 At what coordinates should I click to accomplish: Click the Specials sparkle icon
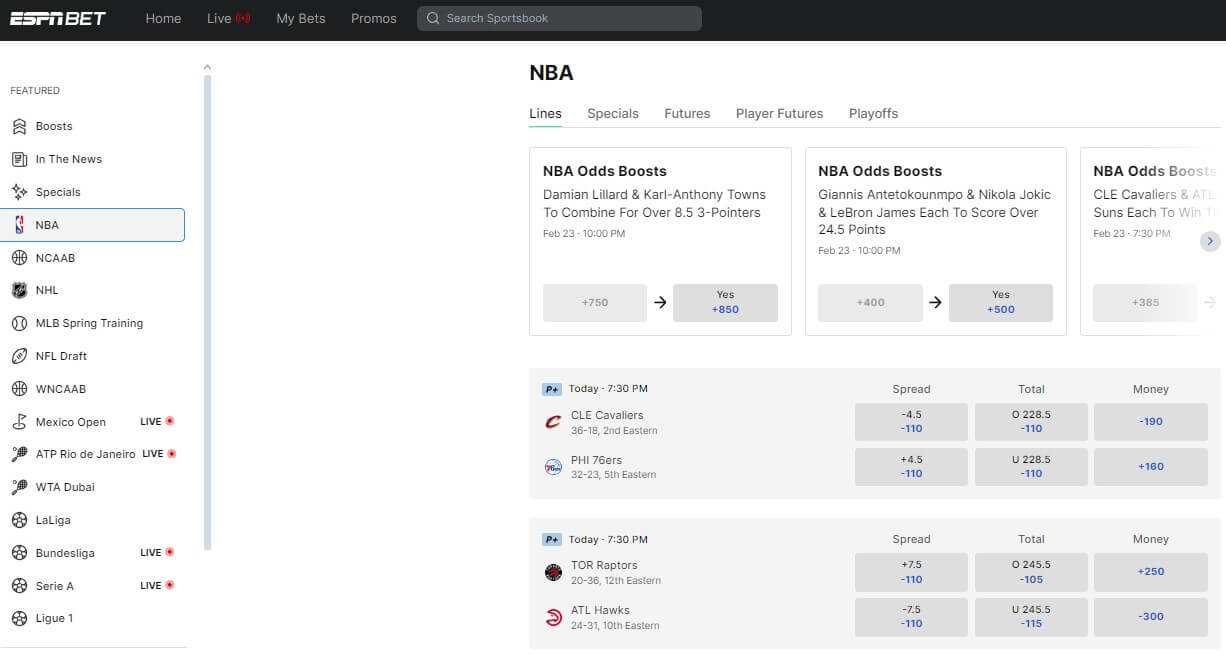coord(19,192)
